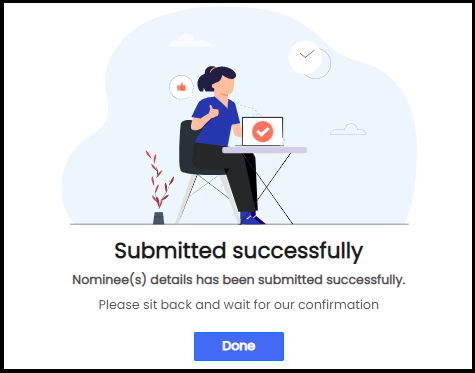Select the 'Submitted successfully' heading
This screenshot has height=373, width=475.
(x=239, y=251)
